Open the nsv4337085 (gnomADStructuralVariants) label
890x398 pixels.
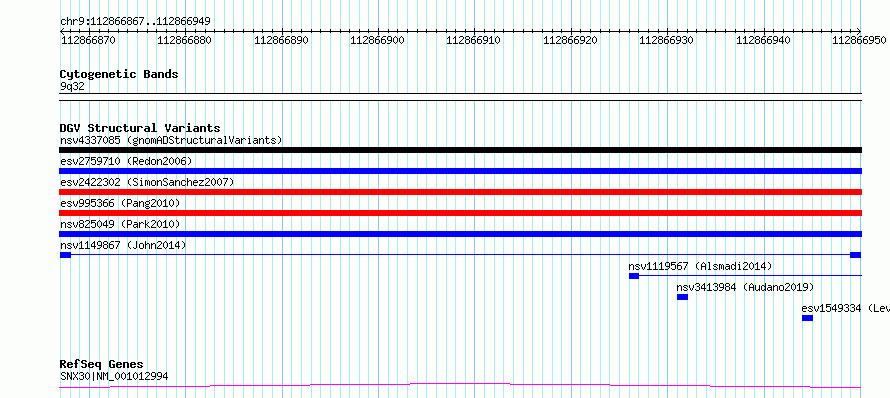tap(171, 140)
